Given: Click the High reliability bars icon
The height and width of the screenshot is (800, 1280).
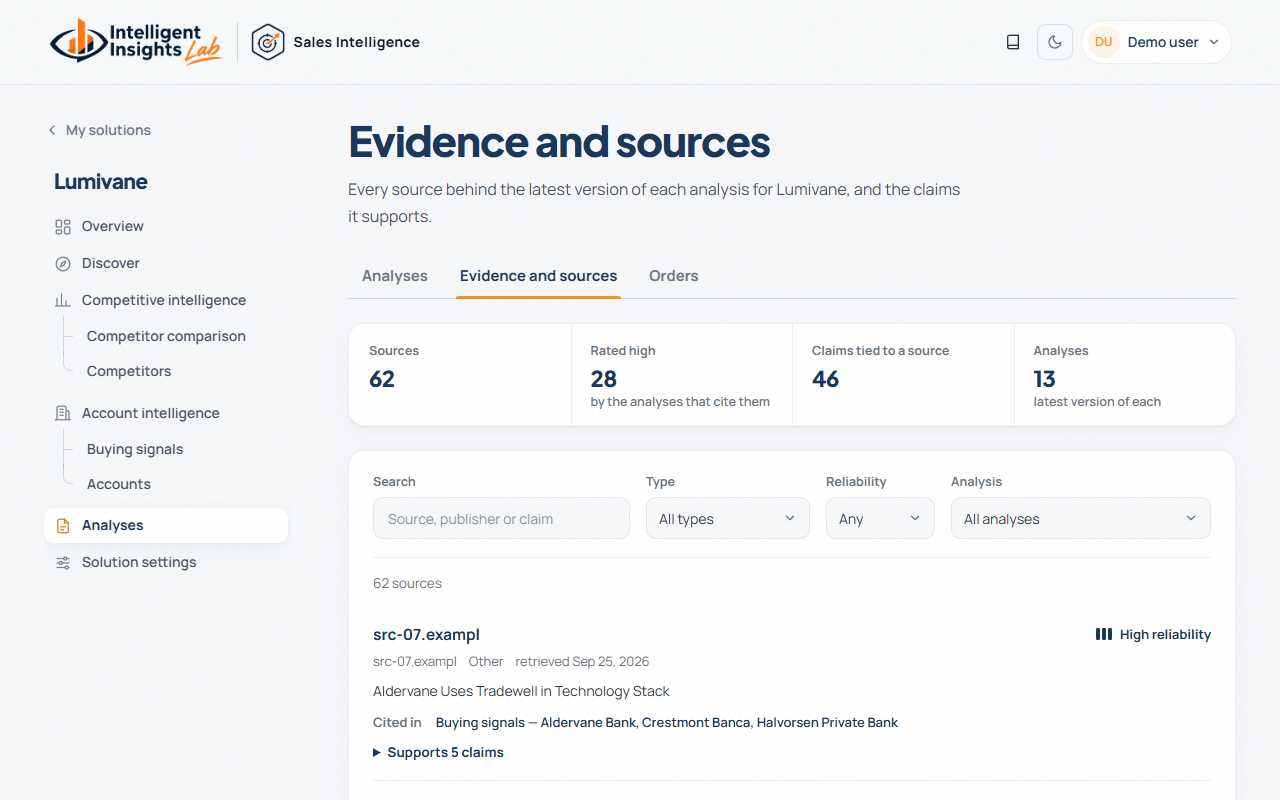Looking at the screenshot, I should 1104,634.
